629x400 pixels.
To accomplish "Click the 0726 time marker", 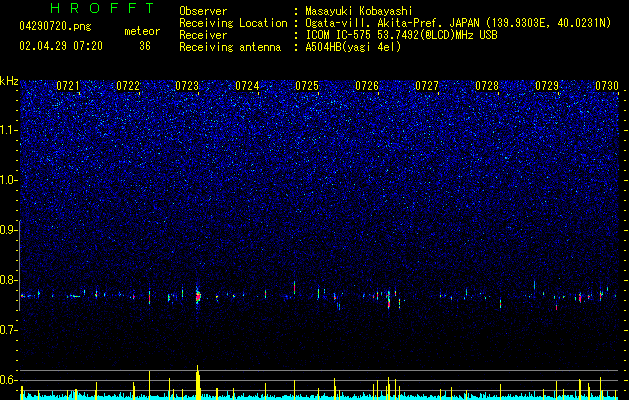I will [x=367, y=86].
